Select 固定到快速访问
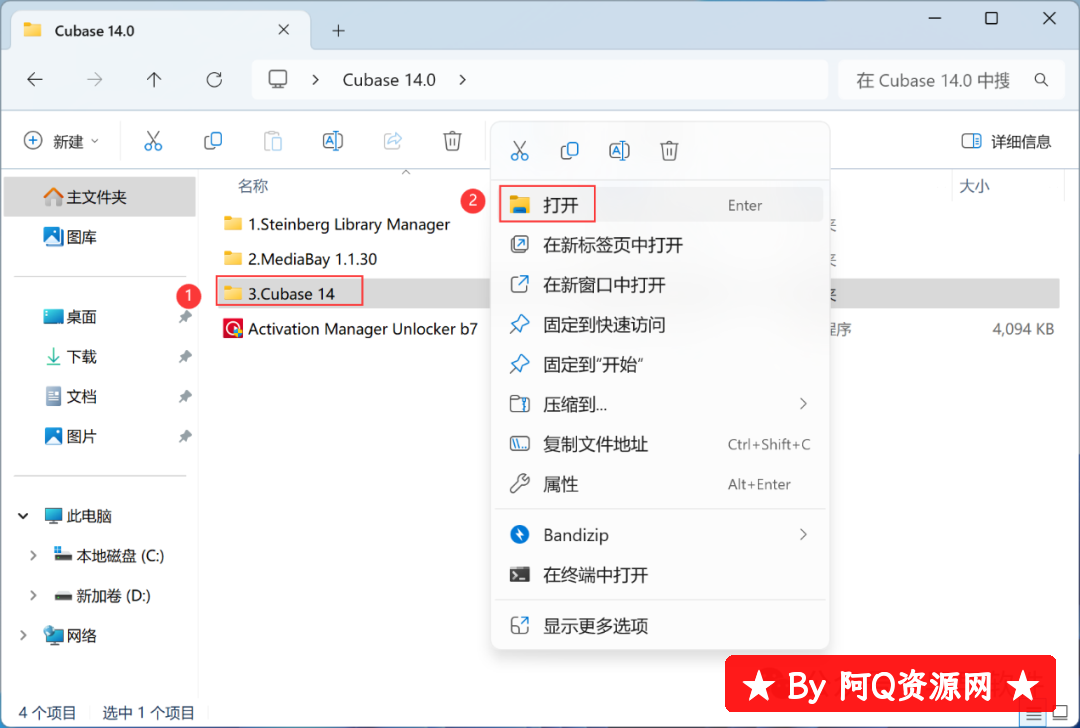Screen dimensions: 1080x728 pyautogui.click(x=661, y=325)
